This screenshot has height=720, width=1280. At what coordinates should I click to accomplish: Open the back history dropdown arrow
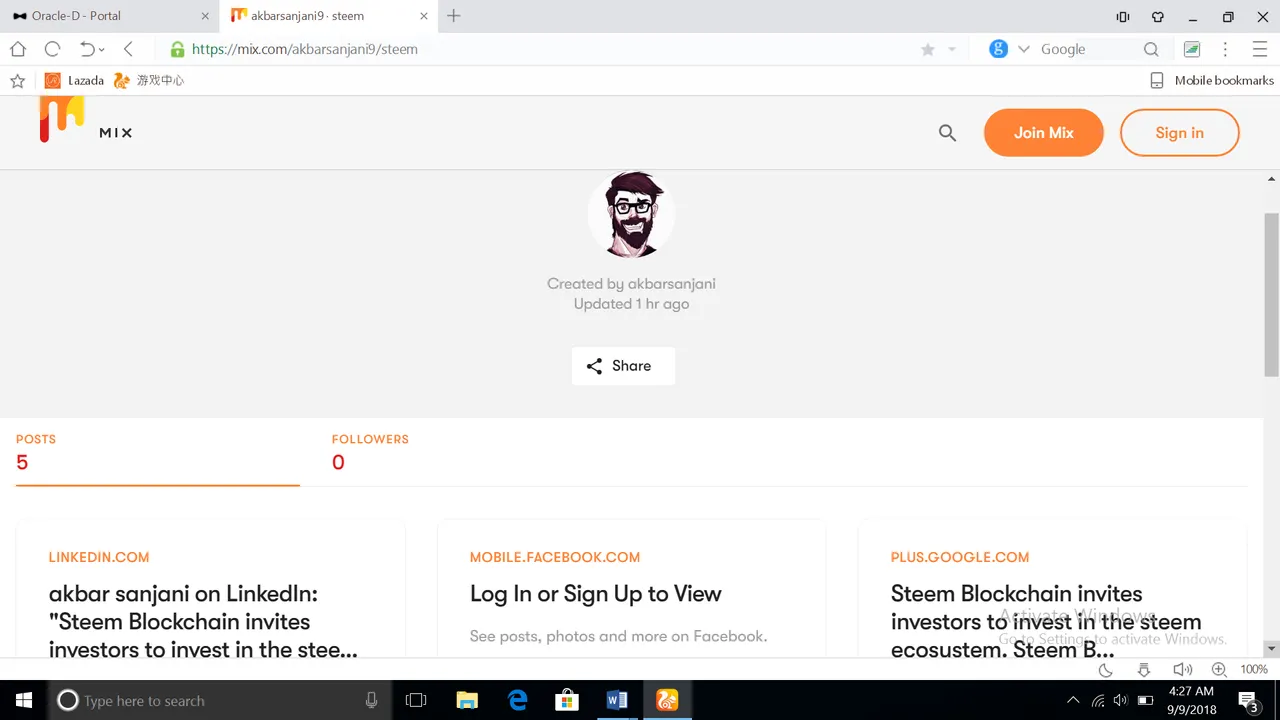[x=102, y=50]
